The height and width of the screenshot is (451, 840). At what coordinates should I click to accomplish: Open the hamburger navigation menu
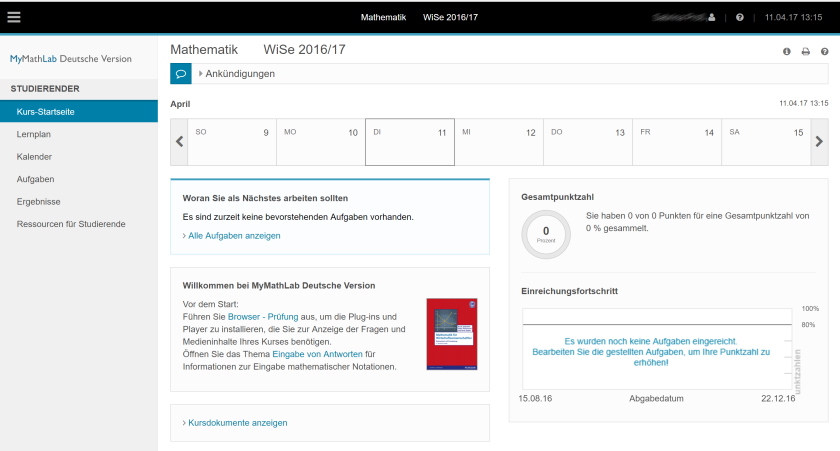[x=14, y=17]
